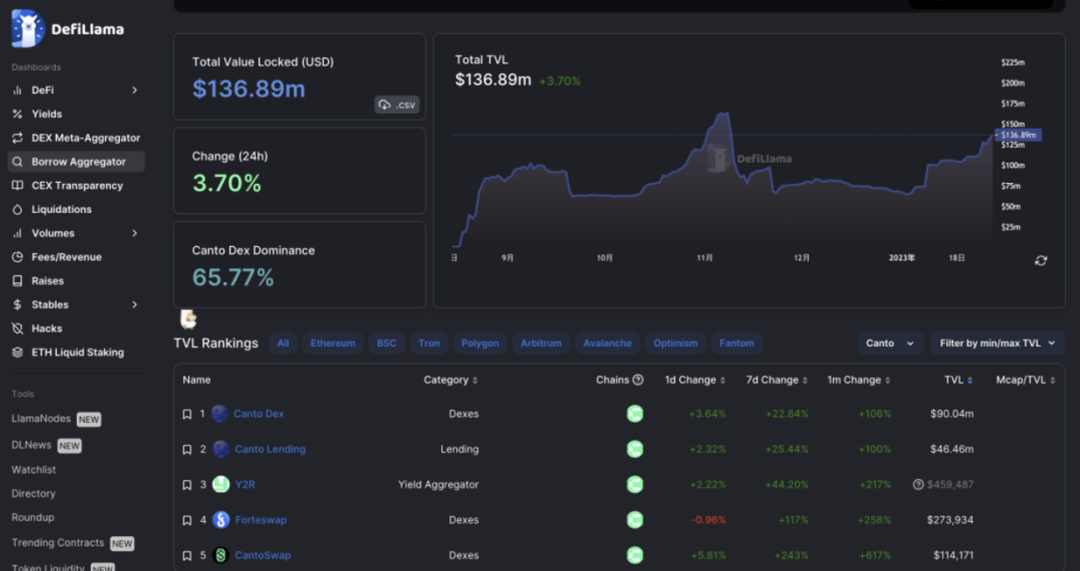Open Filter by min/max TVL dropdown
This screenshot has height=571, width=1080.
point(997,343)
